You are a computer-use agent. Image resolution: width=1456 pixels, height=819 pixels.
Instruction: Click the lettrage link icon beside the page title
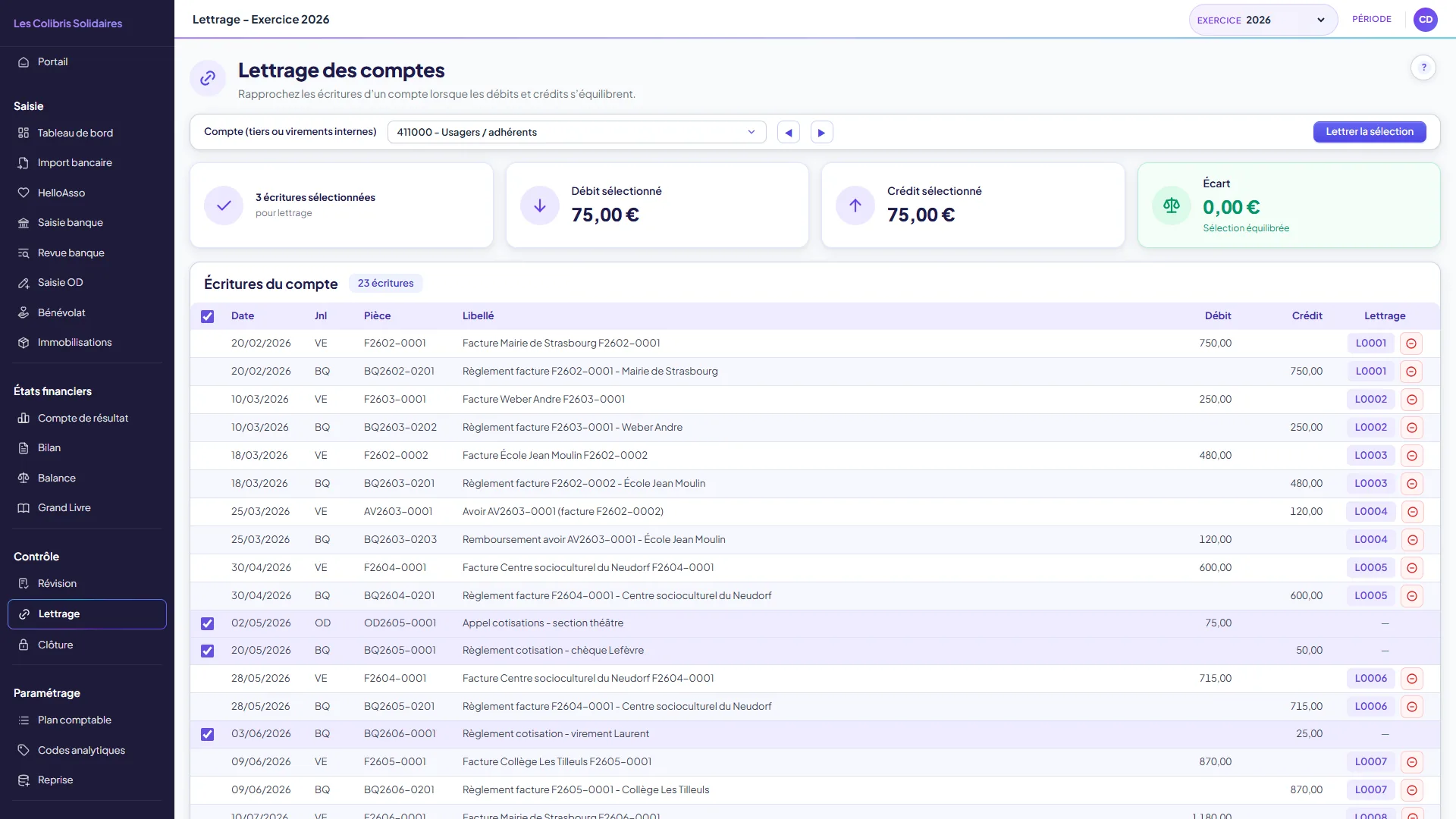[208, 78]
